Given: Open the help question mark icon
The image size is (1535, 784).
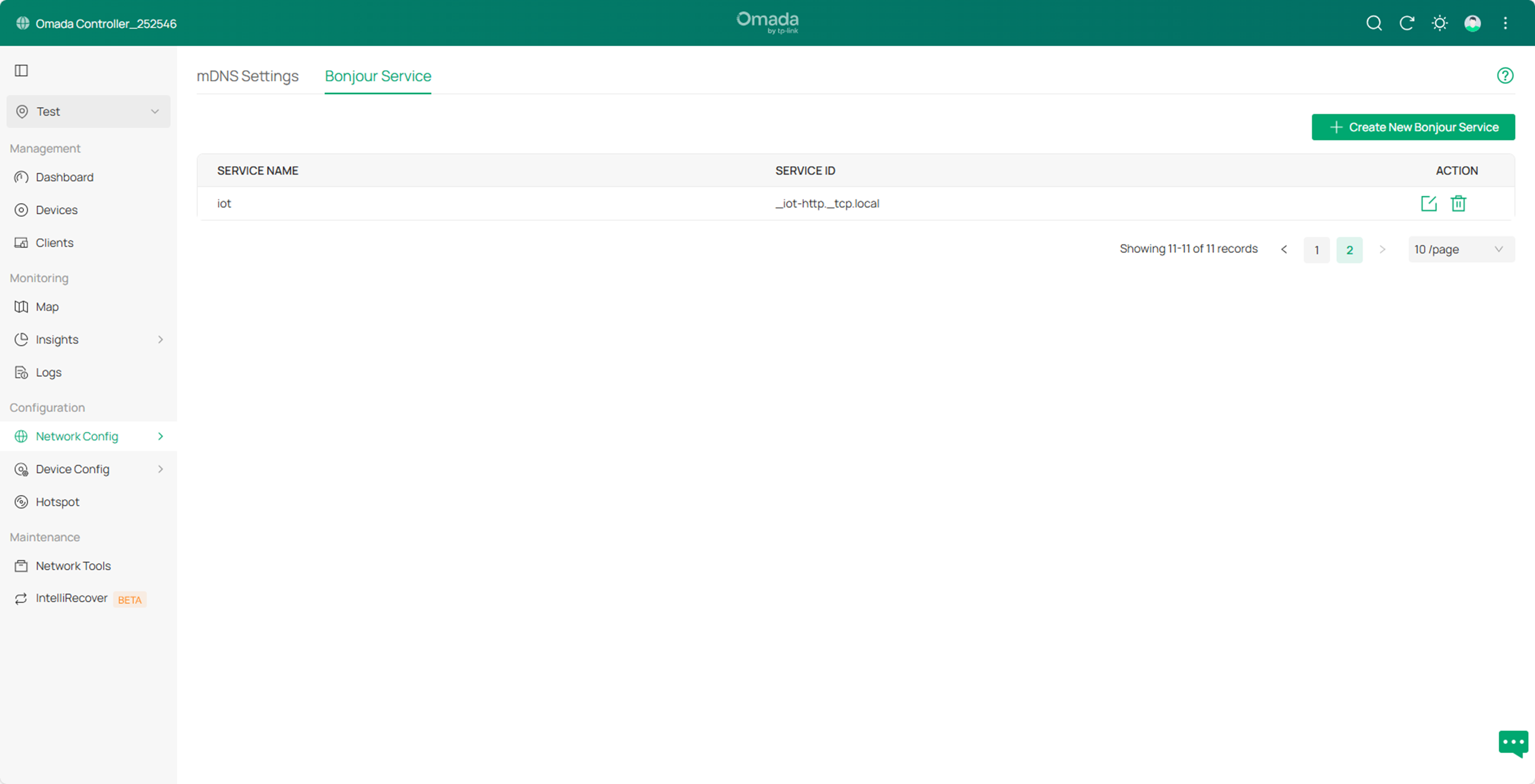Looking at the screenshot, I should [1505, 75].
